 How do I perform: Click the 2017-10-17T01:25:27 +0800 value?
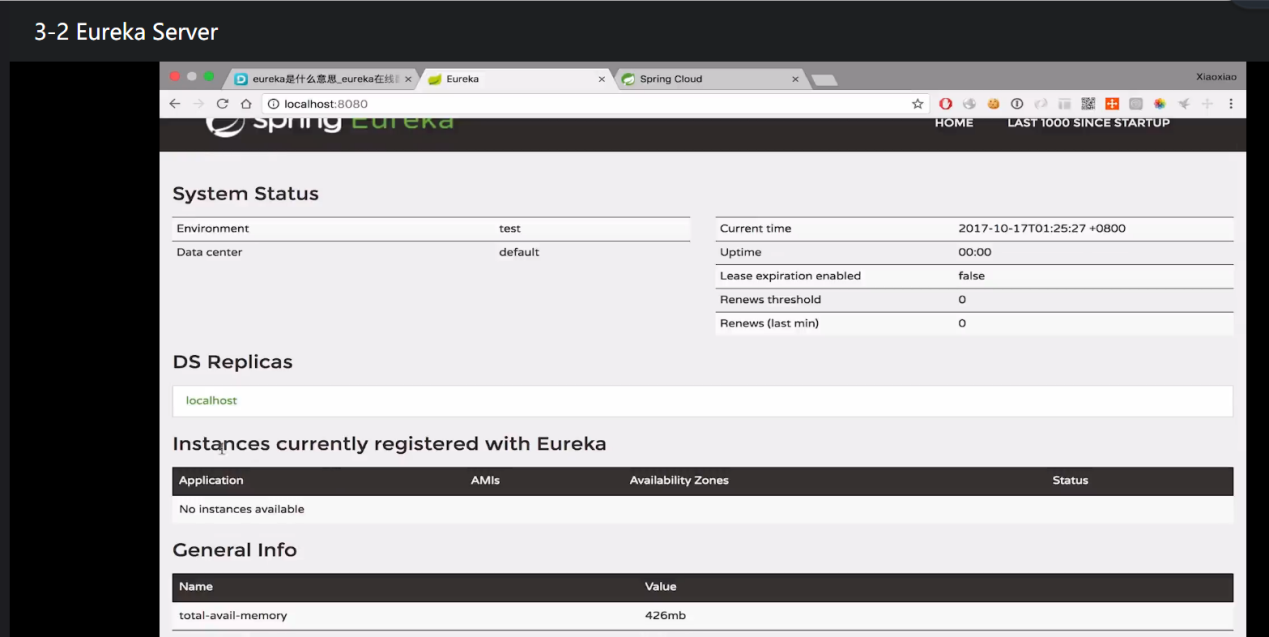pyautogui.click(x=1042, y=228)
